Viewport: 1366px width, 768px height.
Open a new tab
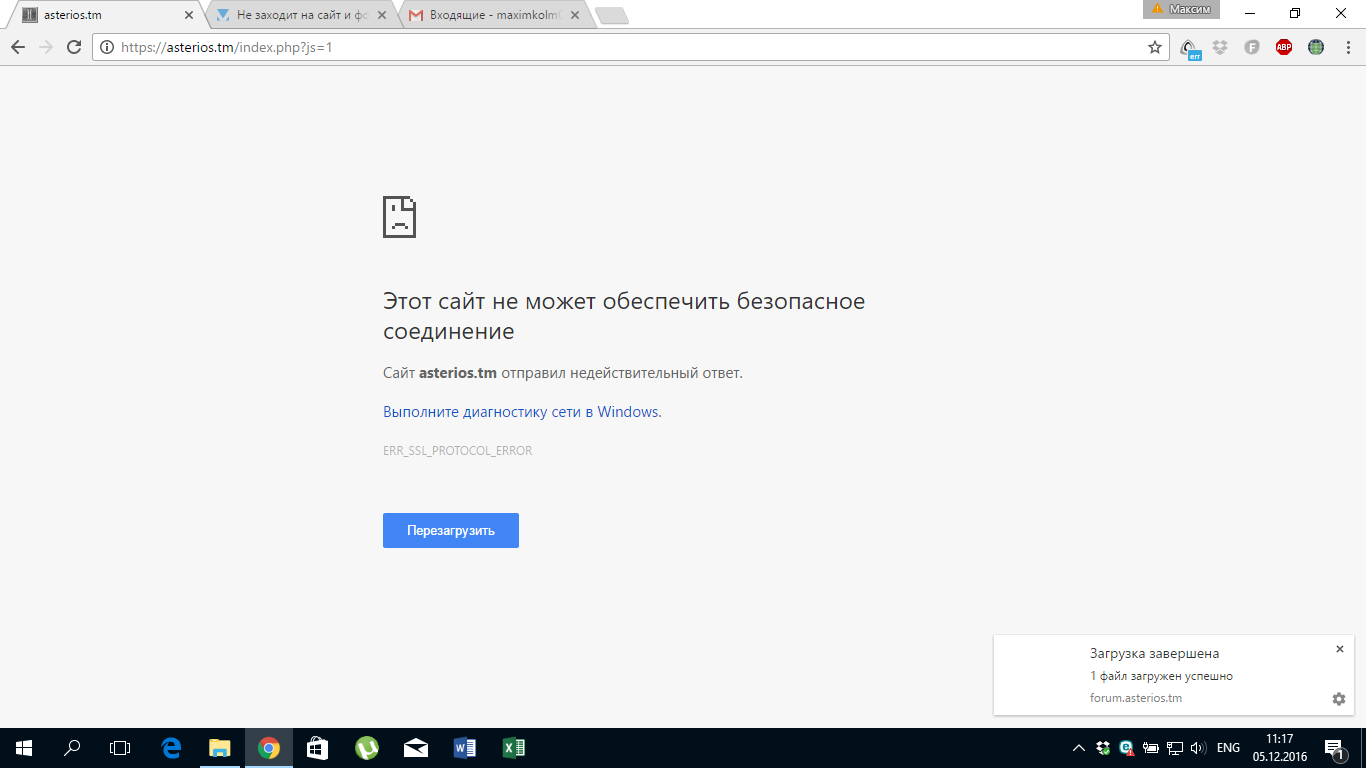click(611, 15)
